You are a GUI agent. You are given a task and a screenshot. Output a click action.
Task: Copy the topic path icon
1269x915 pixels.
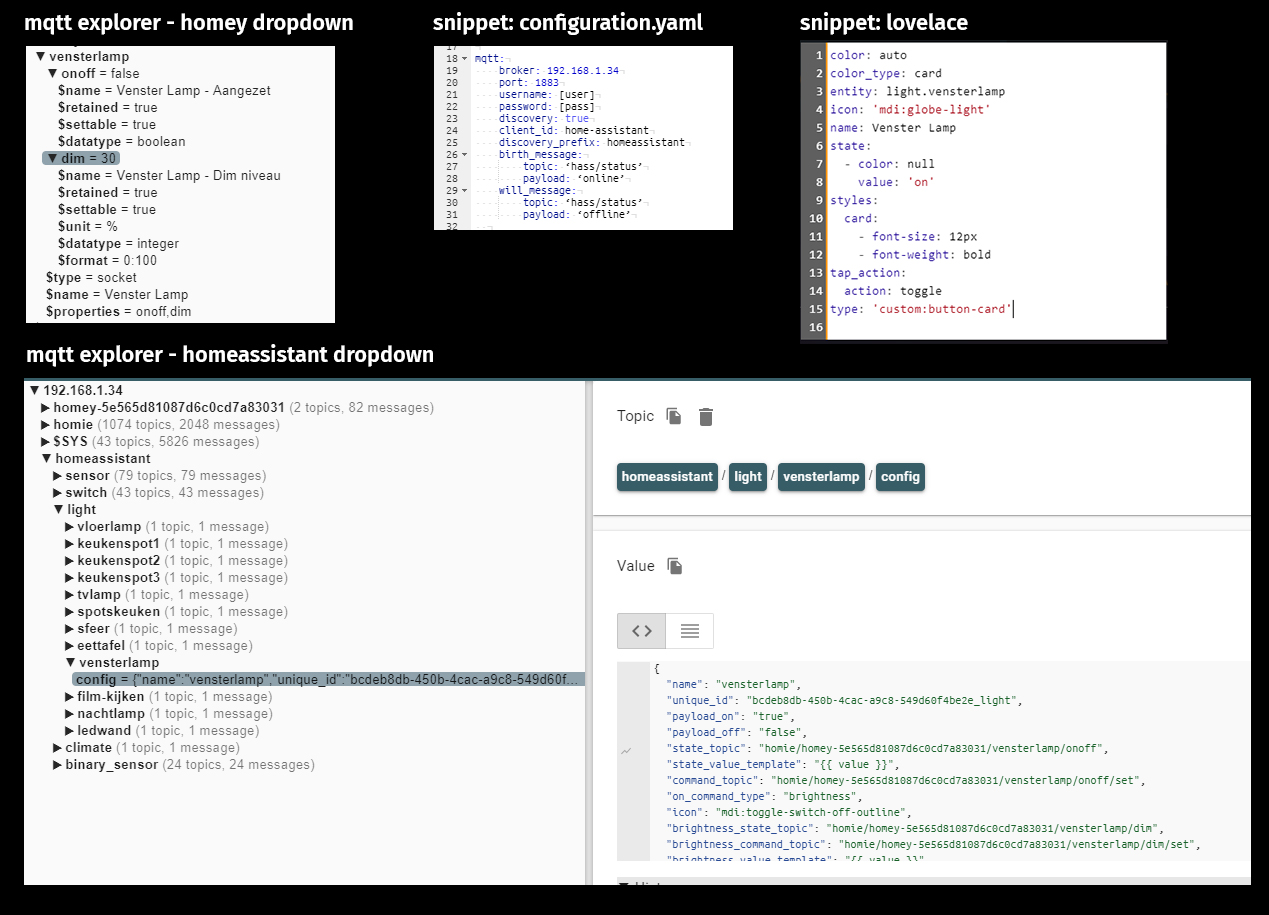point(674,416)
